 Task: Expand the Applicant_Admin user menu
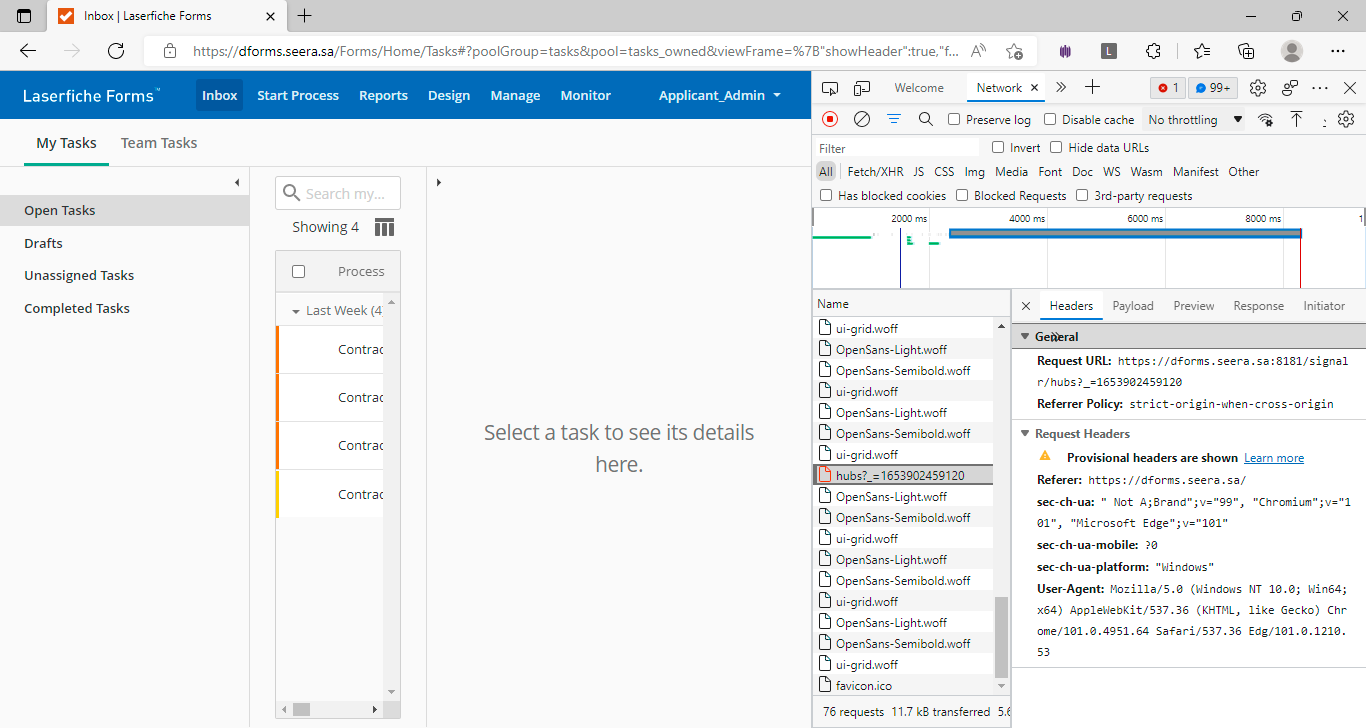point(719,95)
